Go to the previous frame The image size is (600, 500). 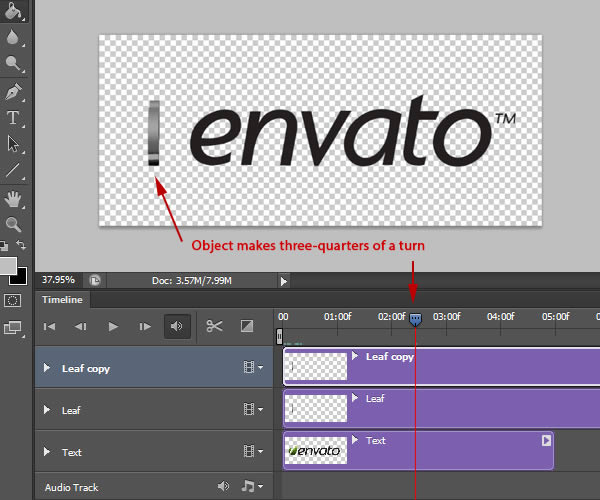[x=80, y=327]
